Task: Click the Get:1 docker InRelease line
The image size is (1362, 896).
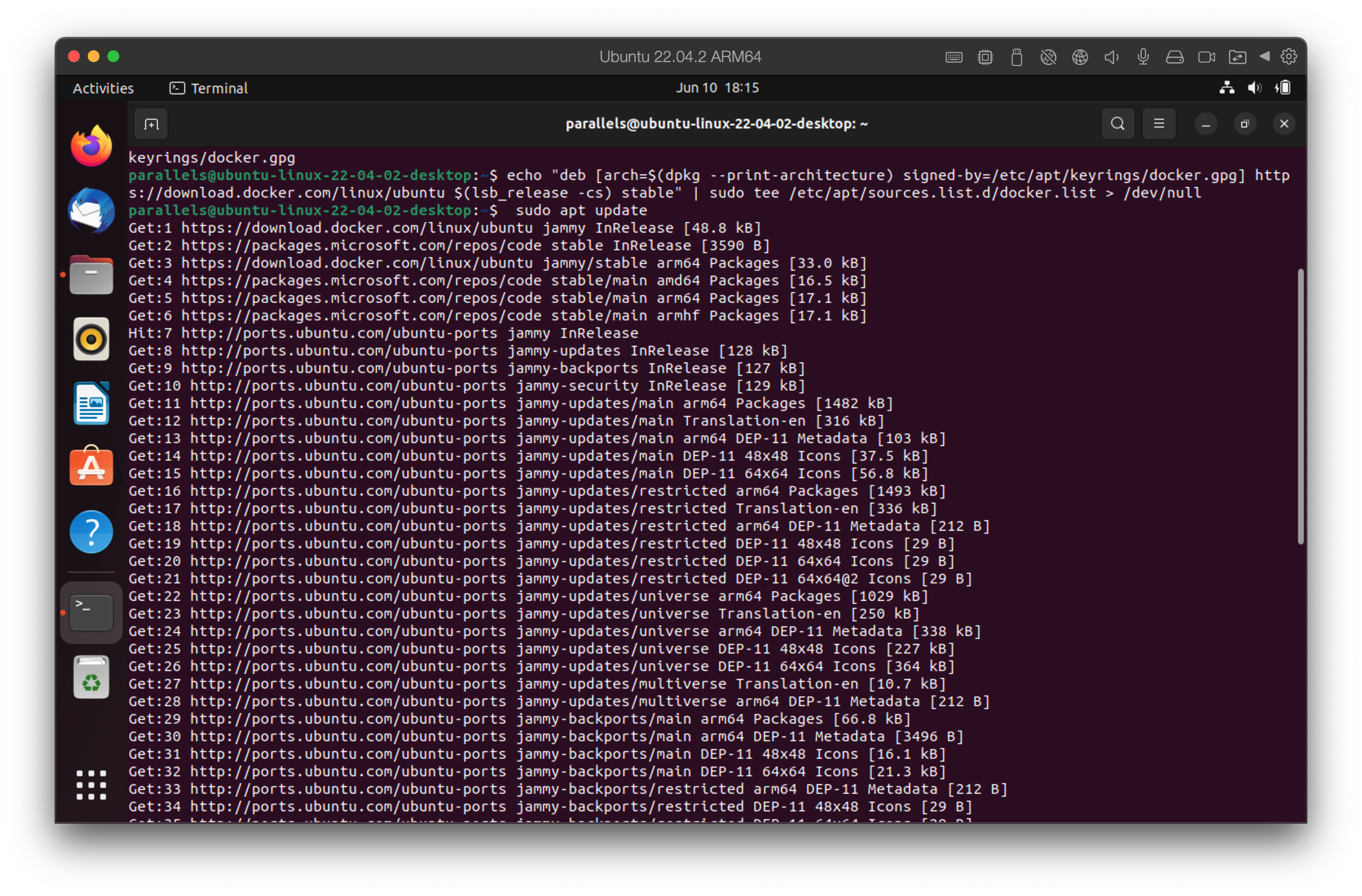Action: click(444, 228)
